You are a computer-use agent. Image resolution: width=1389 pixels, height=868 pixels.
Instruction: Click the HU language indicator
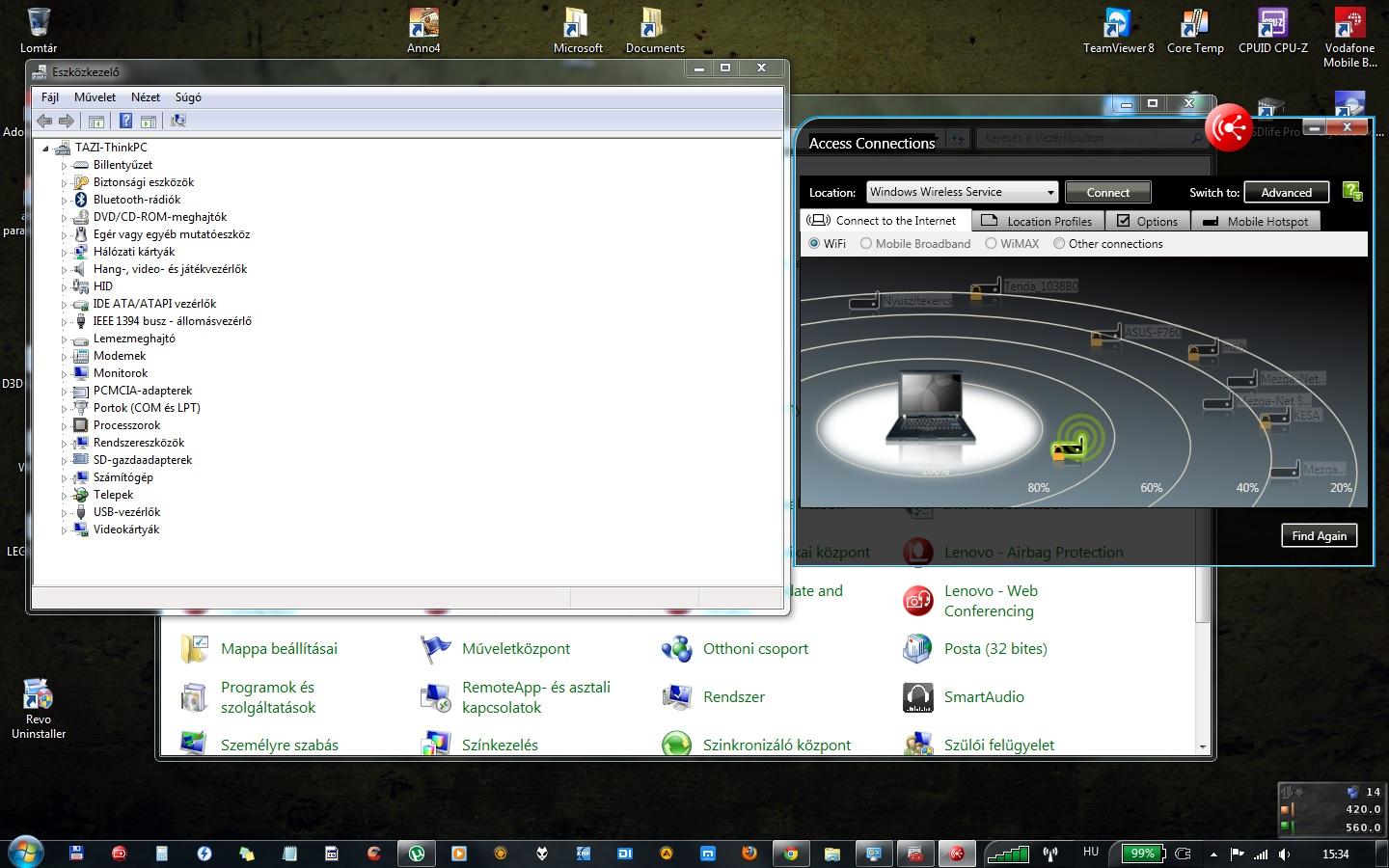pyautogui.click(x=1091, y=852)
